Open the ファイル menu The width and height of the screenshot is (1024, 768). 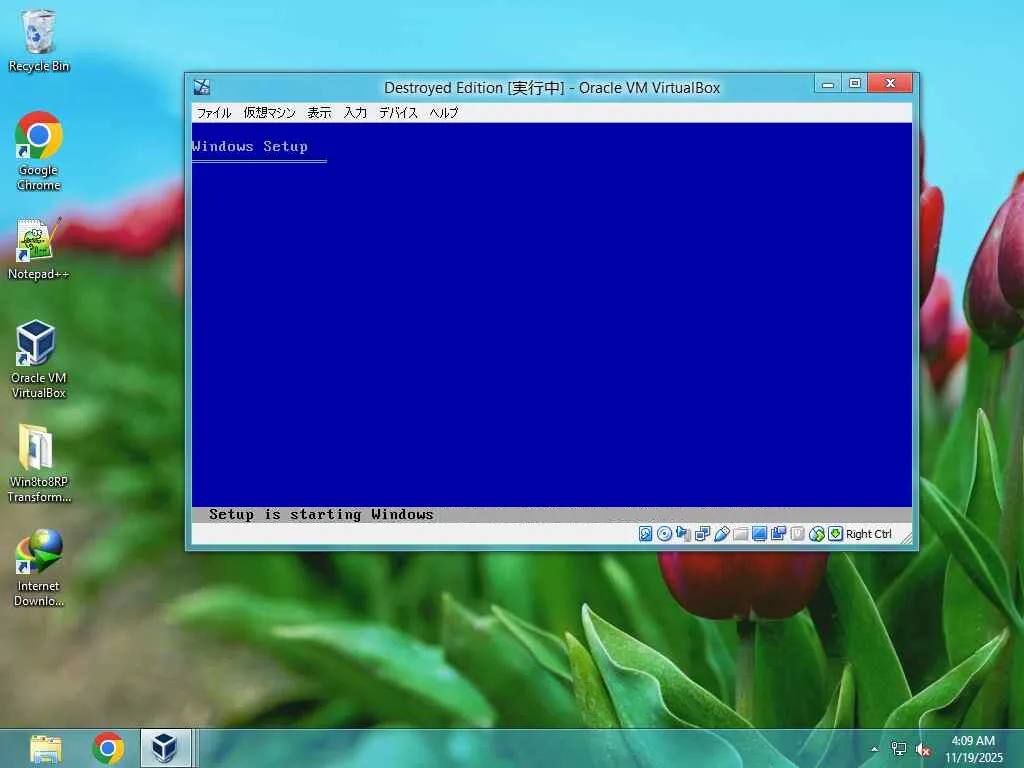[x=214, y=112]
